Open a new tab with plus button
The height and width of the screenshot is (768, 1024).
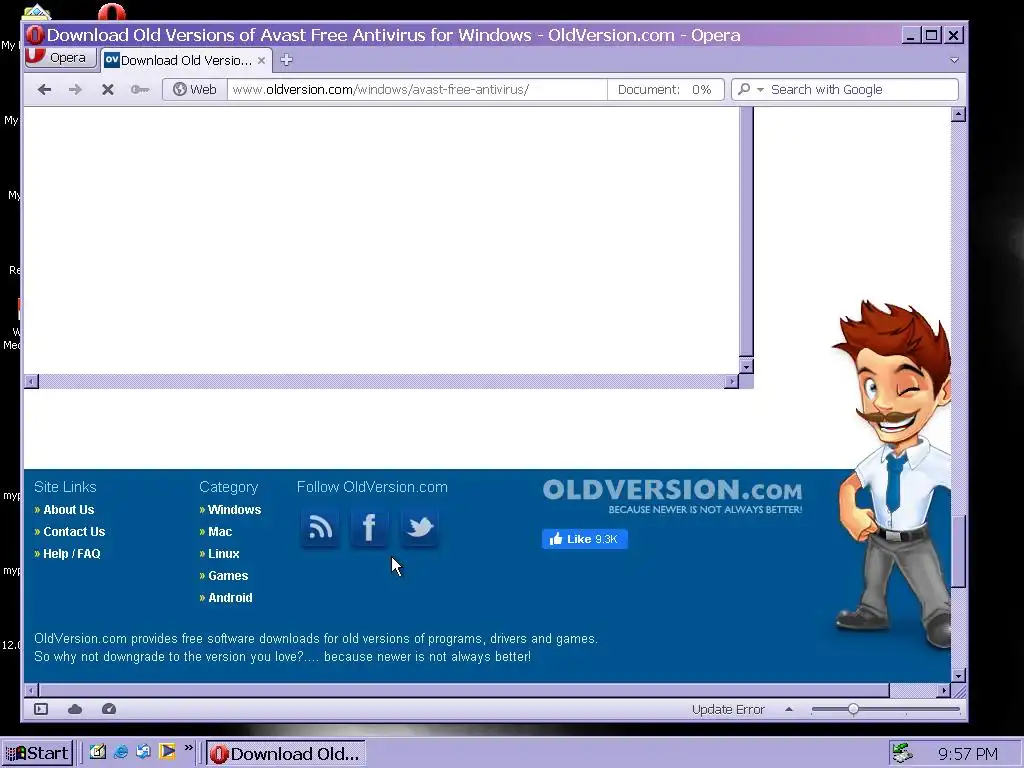click(286, 60)
